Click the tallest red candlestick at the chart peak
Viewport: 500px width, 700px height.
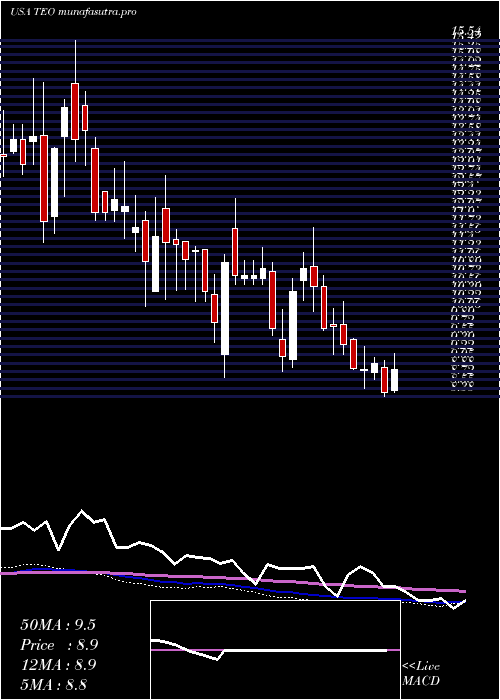[75, 111]
